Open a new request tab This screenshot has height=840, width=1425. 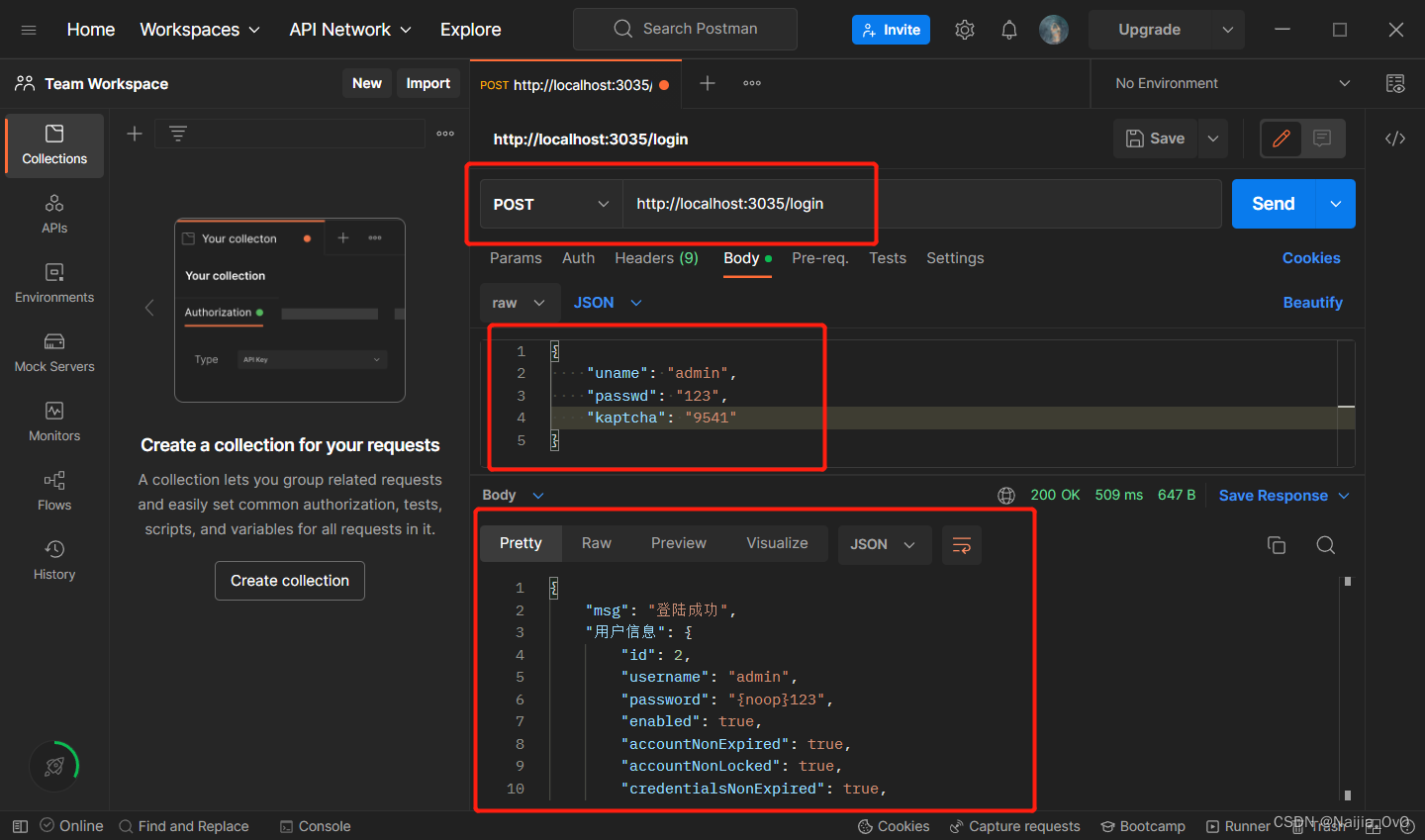pyautogui.click(x=708, y=84)
